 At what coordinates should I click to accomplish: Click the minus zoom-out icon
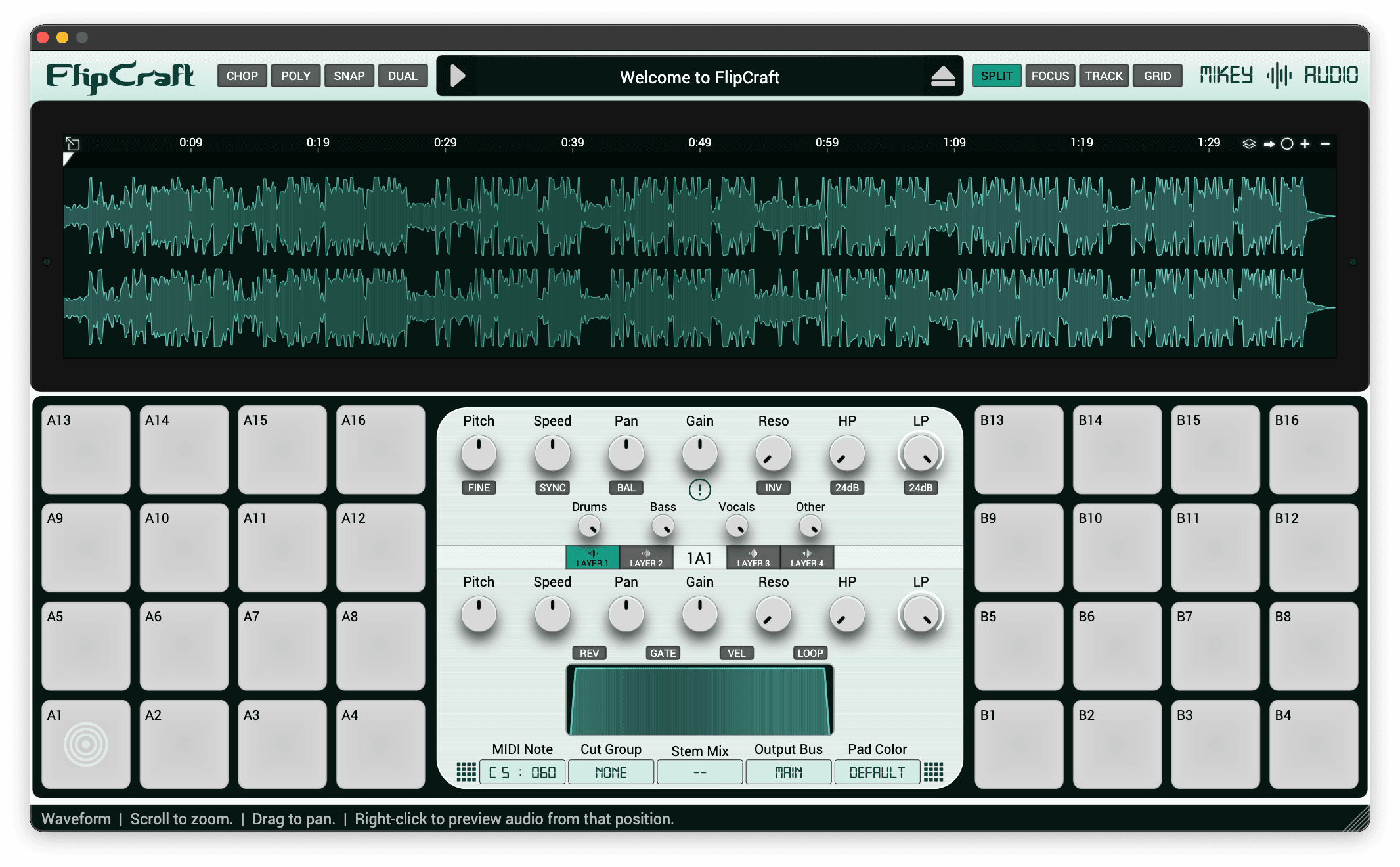point(1325,144)
